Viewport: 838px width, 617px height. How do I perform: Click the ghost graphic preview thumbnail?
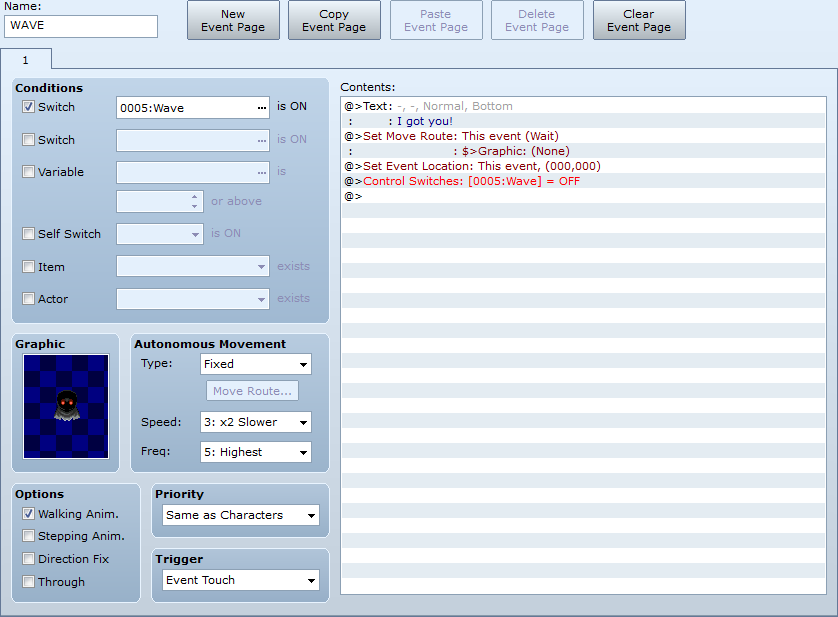(x=66, y=407)
